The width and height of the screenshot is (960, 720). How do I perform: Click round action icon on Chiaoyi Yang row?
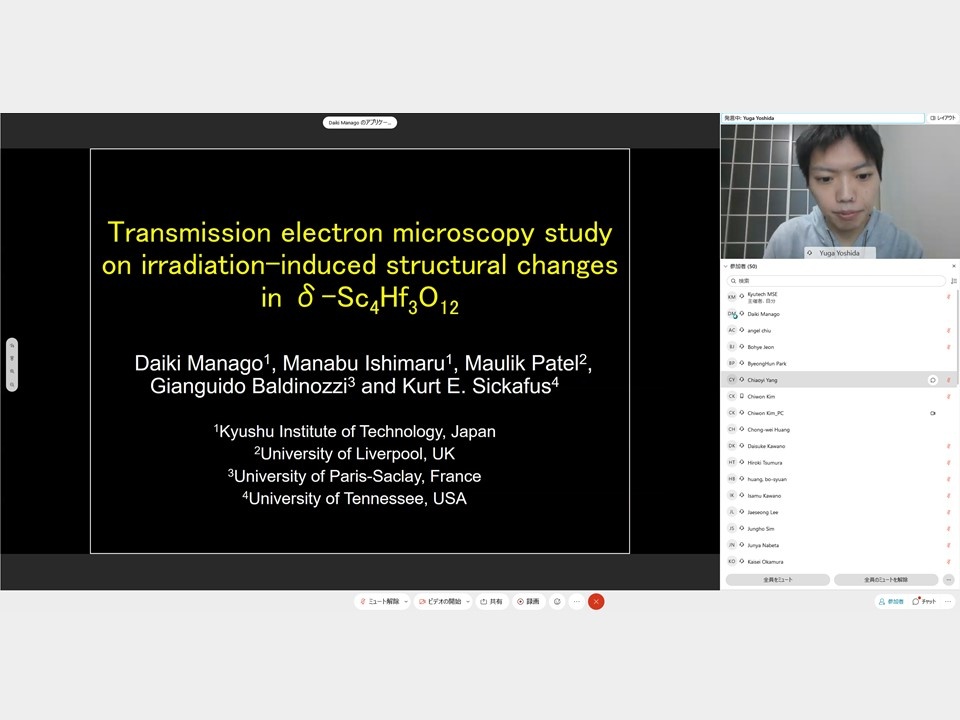[x=932, y=380]
